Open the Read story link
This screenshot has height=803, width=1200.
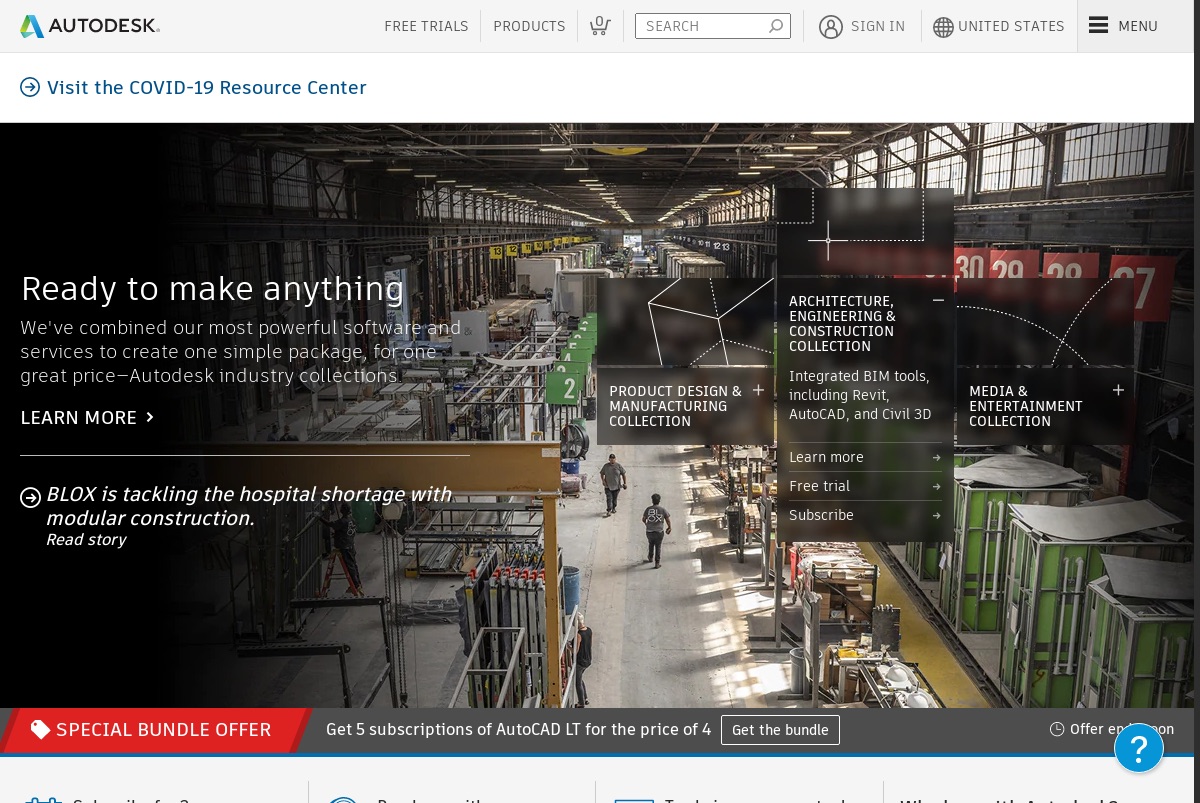point(86,540)
